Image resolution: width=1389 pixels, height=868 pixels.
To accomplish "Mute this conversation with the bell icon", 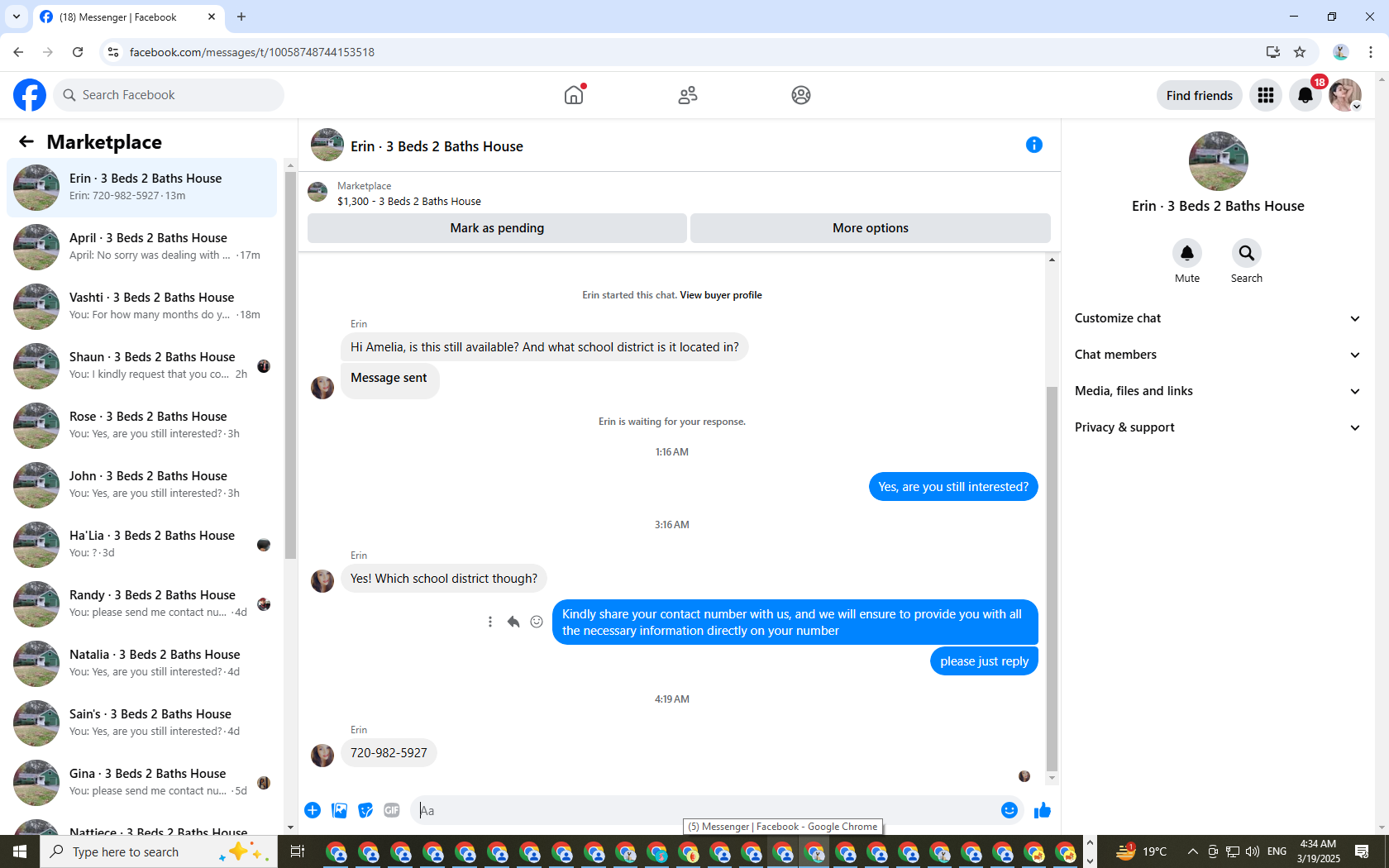I will coord(1187,253).
